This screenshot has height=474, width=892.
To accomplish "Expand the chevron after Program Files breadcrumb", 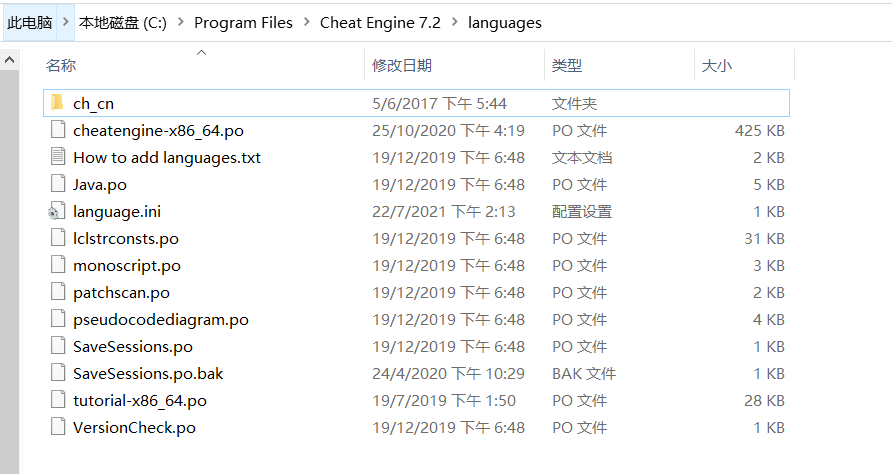I will click(x=307, y=22).
